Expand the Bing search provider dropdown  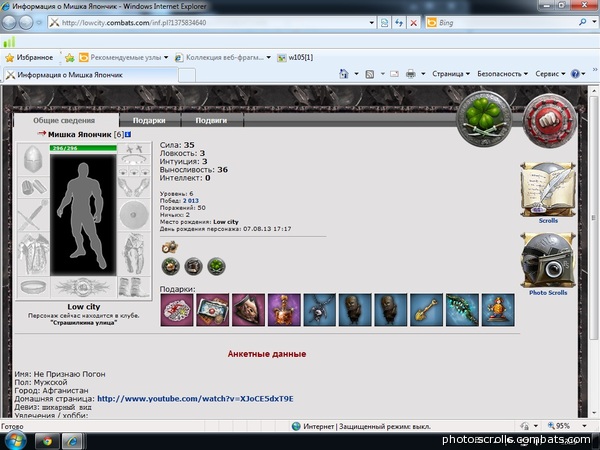(x=594, y=23)
